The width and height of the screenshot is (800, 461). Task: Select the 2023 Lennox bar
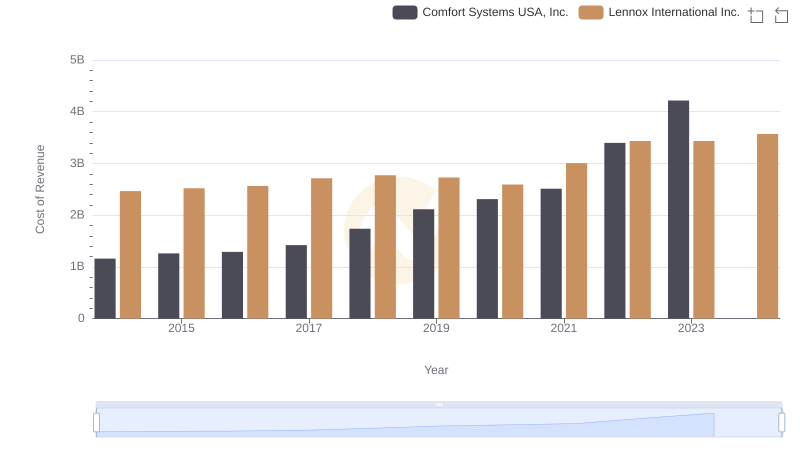[704, 230]
